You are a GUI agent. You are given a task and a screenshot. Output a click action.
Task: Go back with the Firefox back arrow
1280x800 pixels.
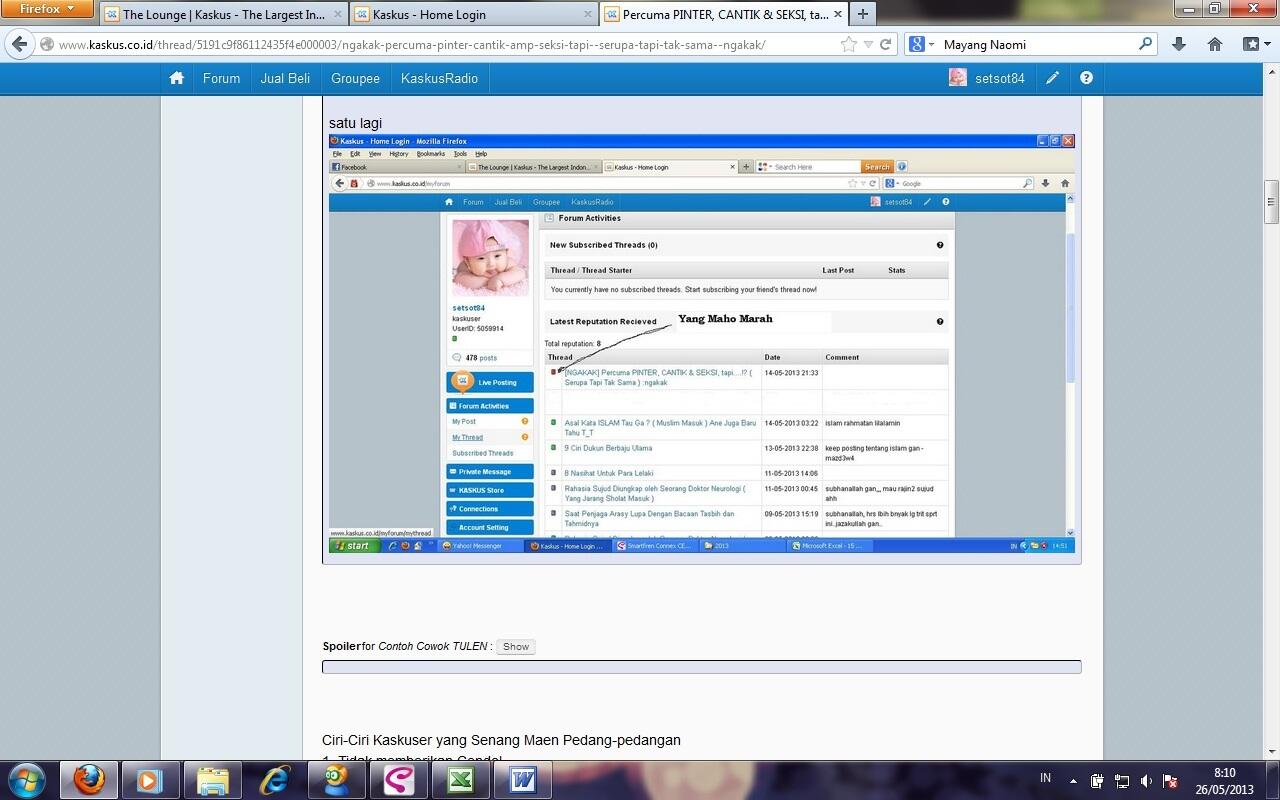tap(20, 44)
